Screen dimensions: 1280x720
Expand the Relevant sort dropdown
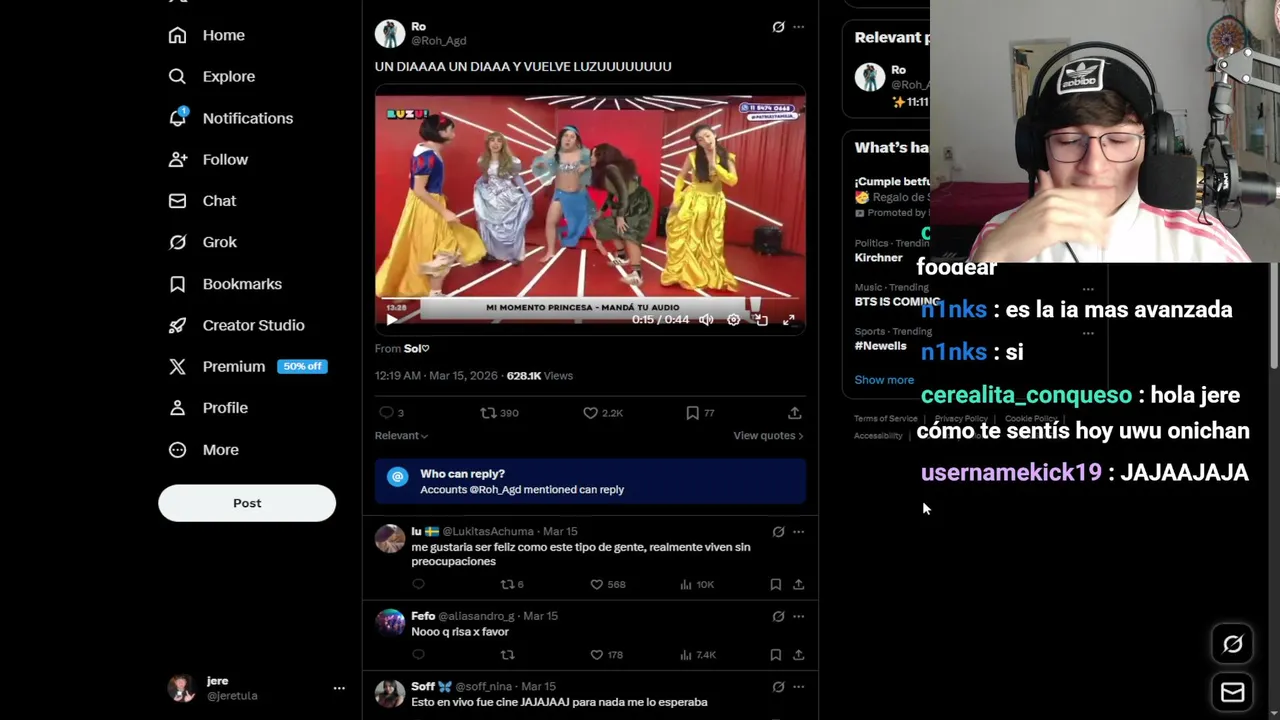401,435
